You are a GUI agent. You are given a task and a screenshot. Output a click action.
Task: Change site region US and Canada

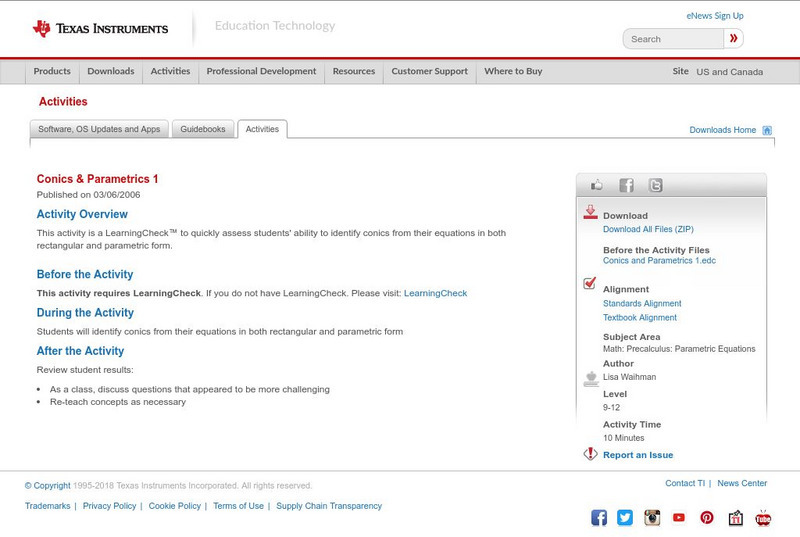click(x=730, y=72)
